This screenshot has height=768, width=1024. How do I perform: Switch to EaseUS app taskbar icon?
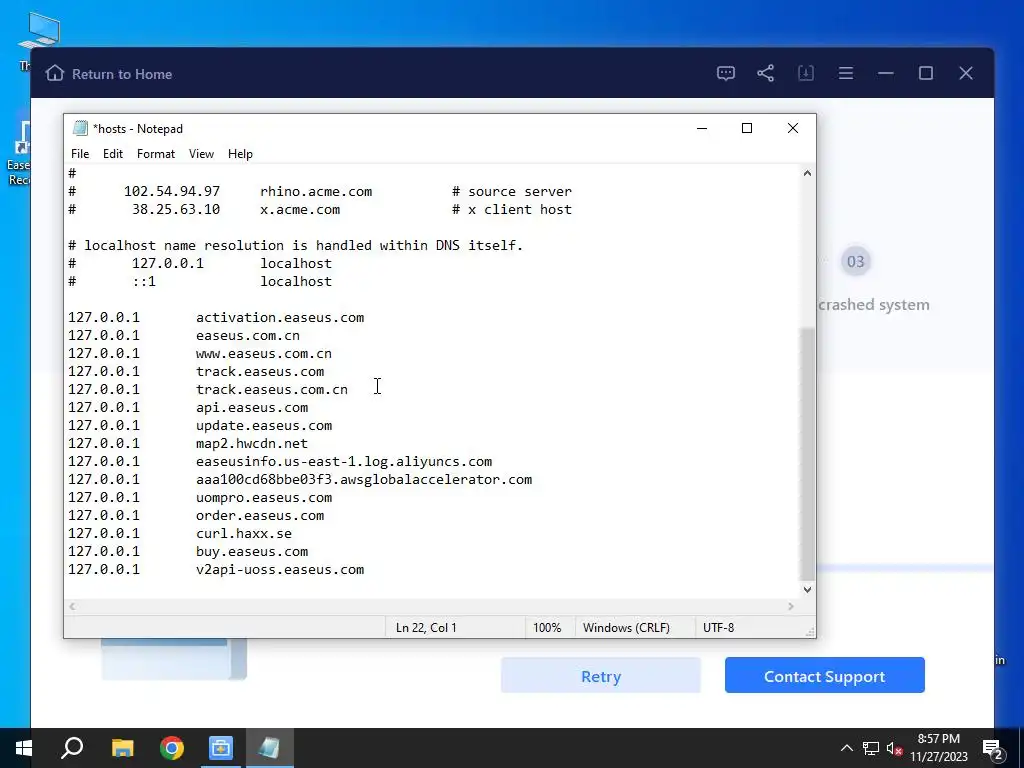[x=221, y=748]
